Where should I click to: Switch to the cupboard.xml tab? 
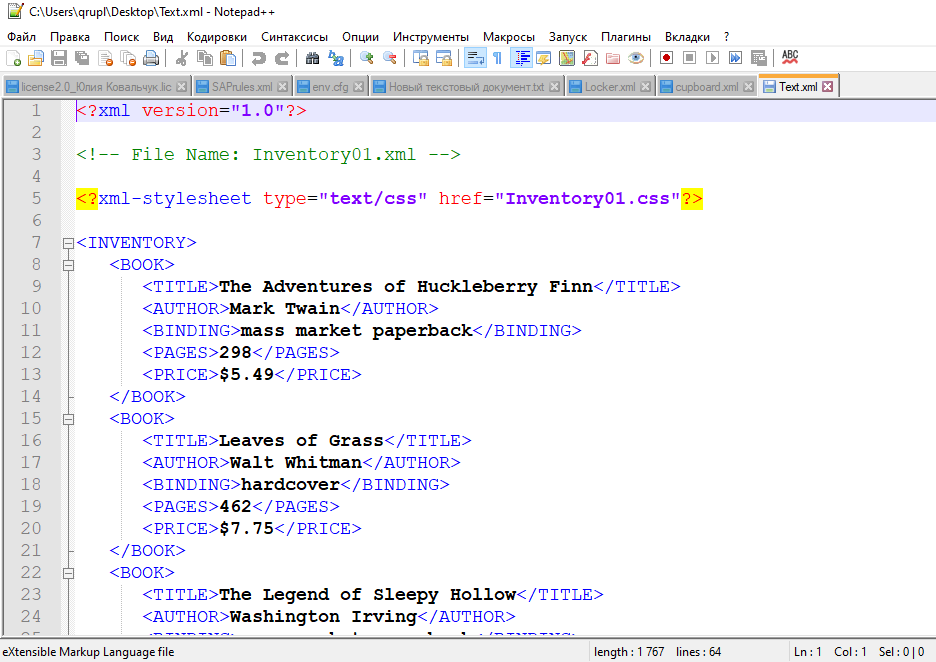[707, 87]
